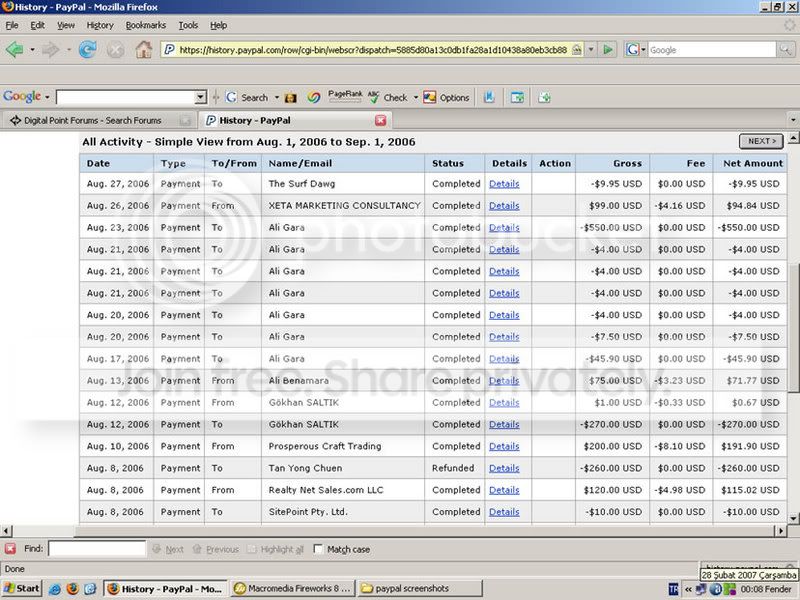Switch to Macromedia Fireworks 8 taskbar button
This screenshot has width=800, height=600.
point(293,588)
